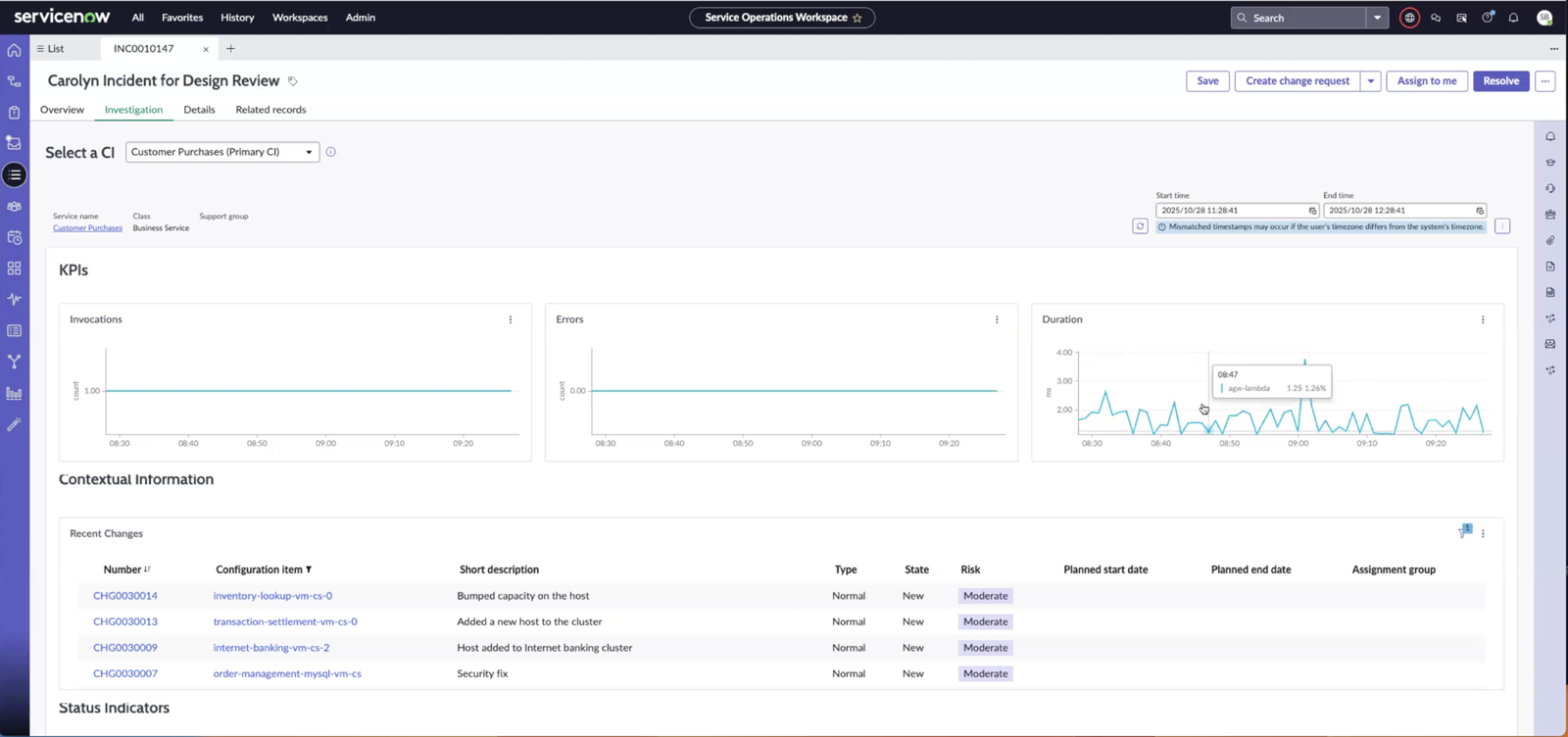This screenshot has width=1568, height=737.
Task: Switch to the Overview tab
Action: pos(62,110)
